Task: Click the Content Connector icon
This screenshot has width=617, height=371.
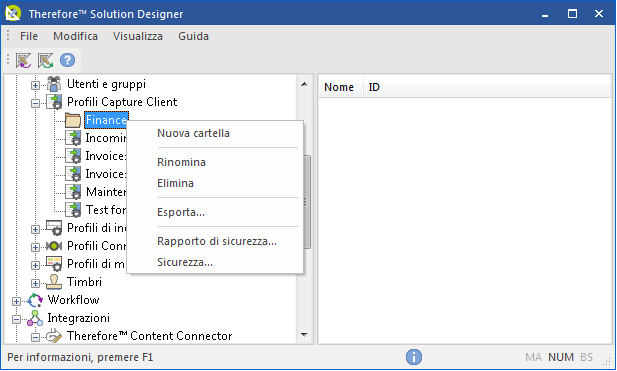Action: pos(54,336)
